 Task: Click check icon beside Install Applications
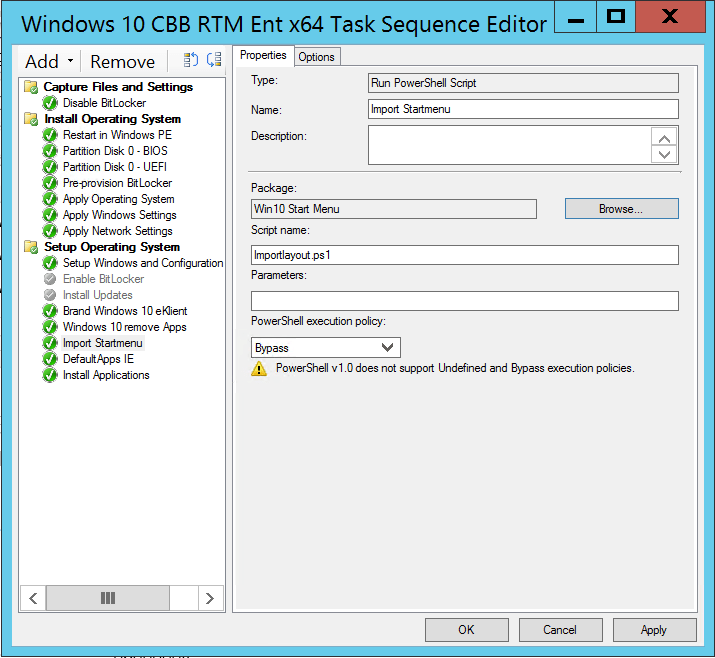click(x=50, y=375)
